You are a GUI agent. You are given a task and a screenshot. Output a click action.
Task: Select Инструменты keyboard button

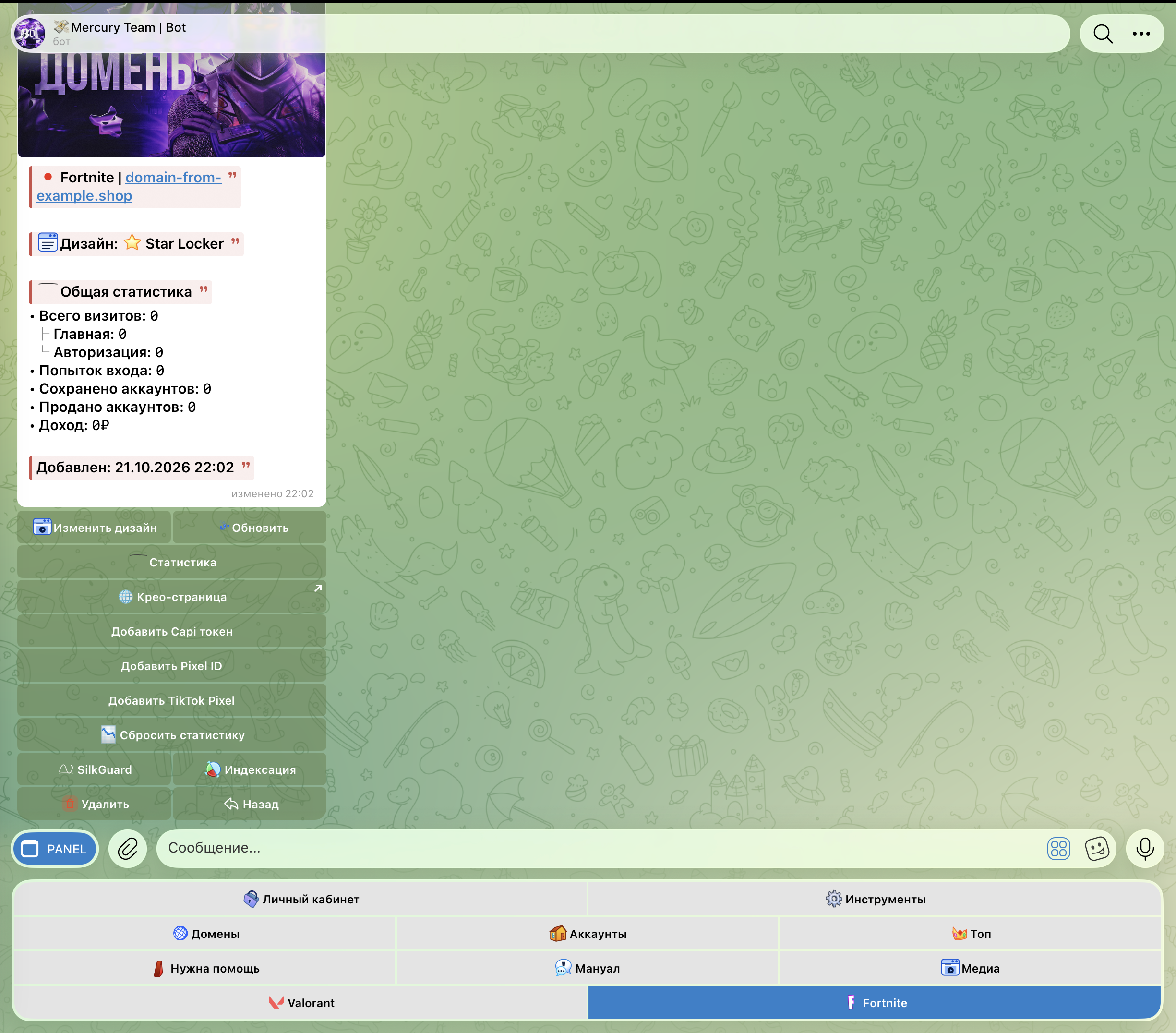[875, 898]
